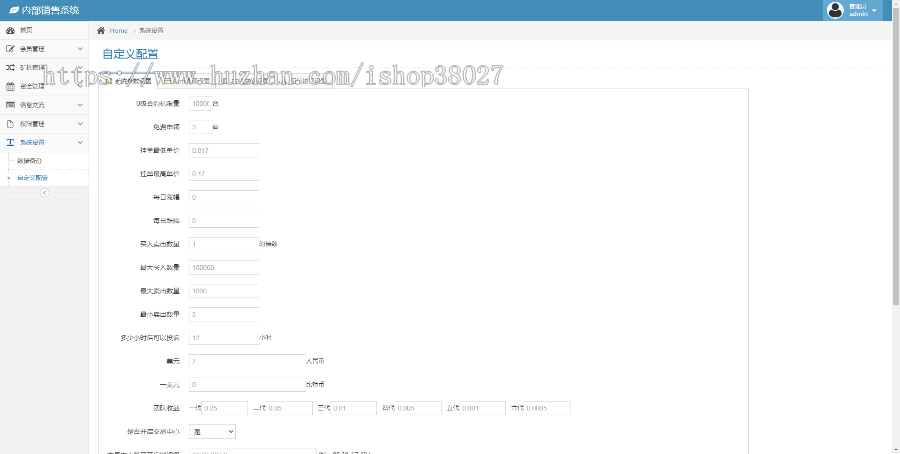The image size is (900, 454).
Task: Click the 内部销售系统 title
Action: tap(51, 10)
